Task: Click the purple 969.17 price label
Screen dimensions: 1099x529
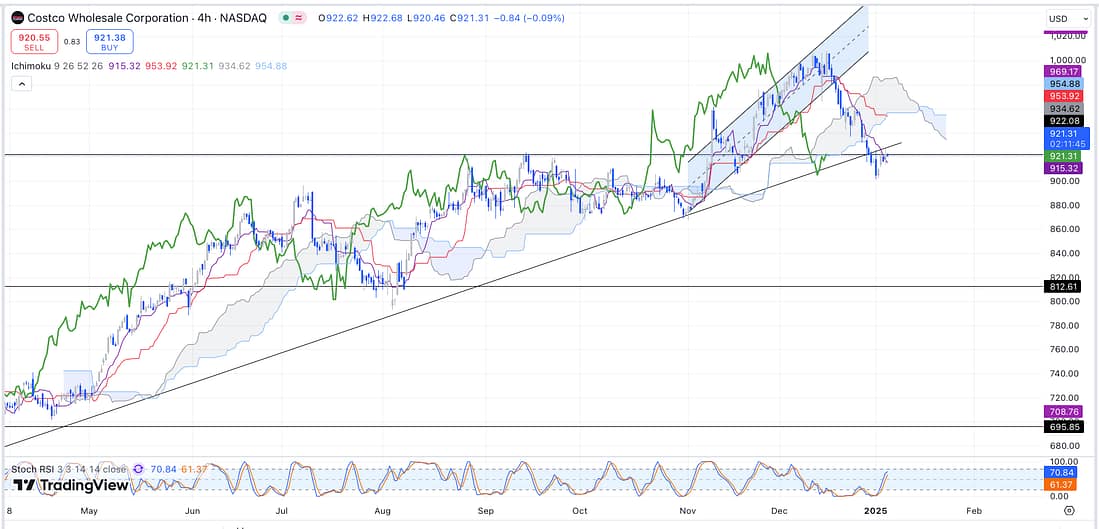Action: 1061,72
